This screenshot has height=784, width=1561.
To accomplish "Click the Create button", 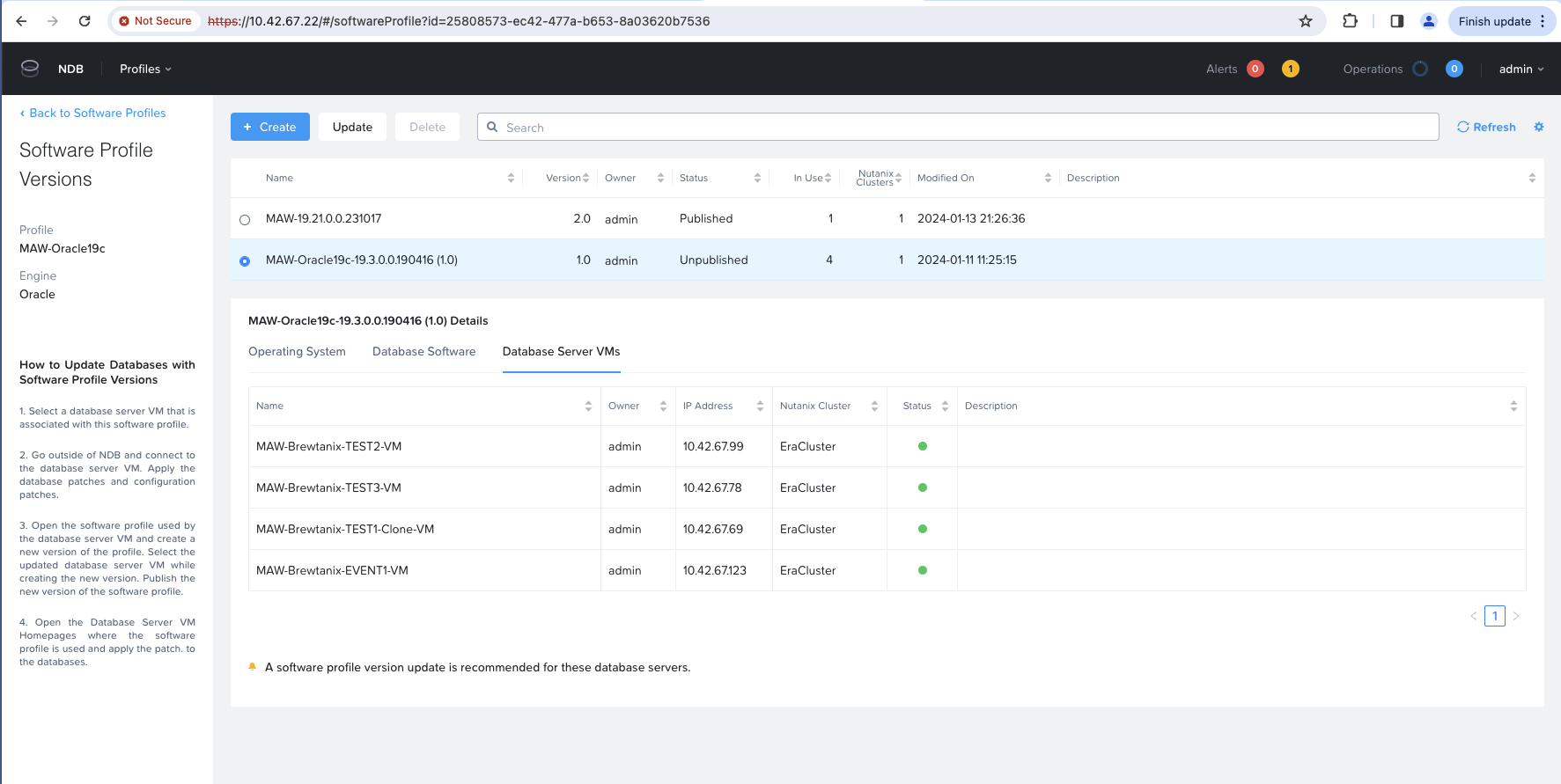I will pos(269,127).
